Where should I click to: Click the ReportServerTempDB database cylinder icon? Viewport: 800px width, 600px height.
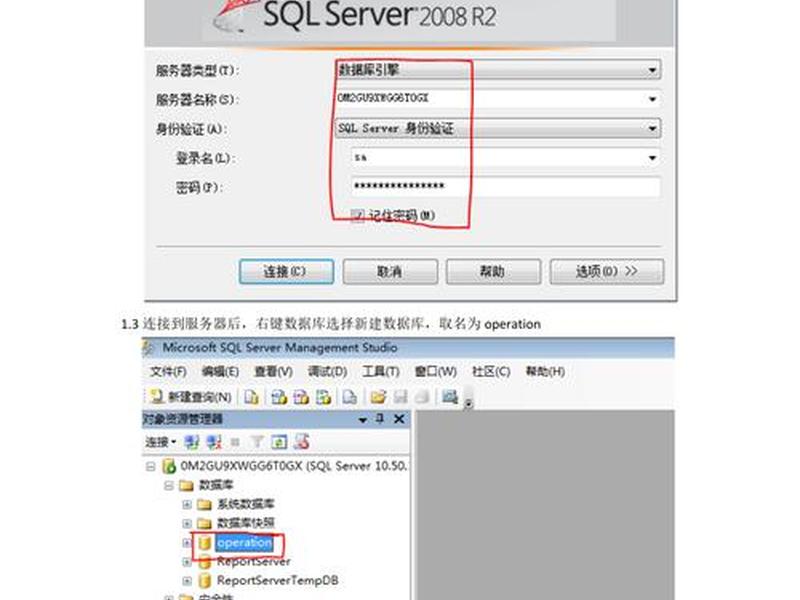pyautogui.click(x=205, y=581)
